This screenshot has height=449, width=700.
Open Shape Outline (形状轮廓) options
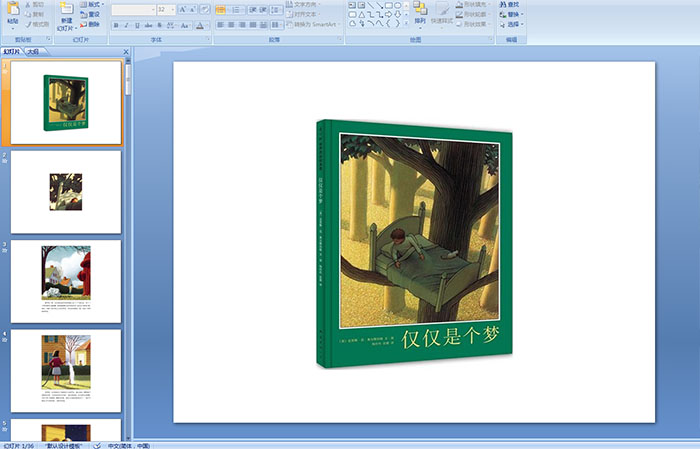click(x=473, y=14)
